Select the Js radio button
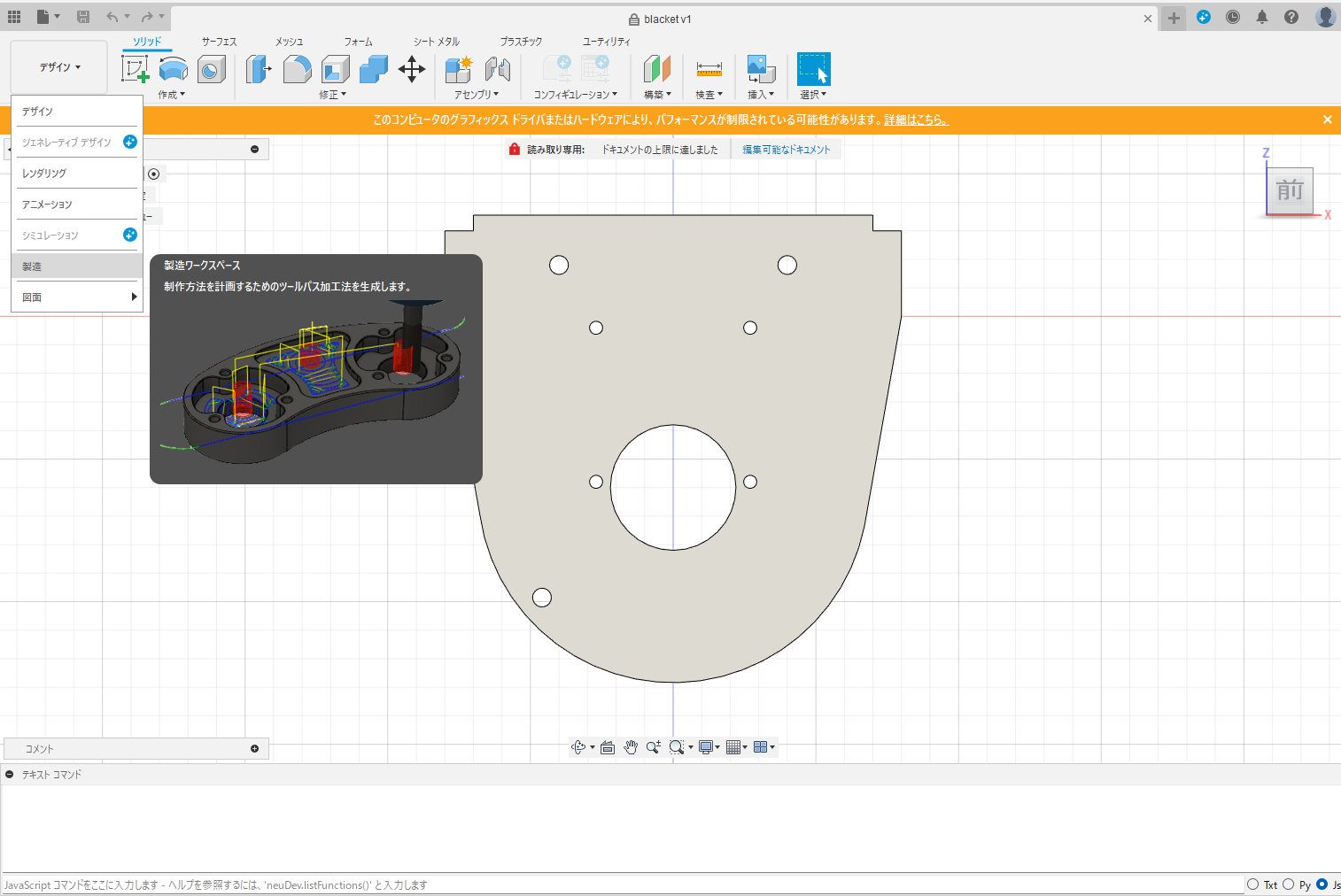The width and height of the screenshot is (1341, 896). coord(1322,884)
